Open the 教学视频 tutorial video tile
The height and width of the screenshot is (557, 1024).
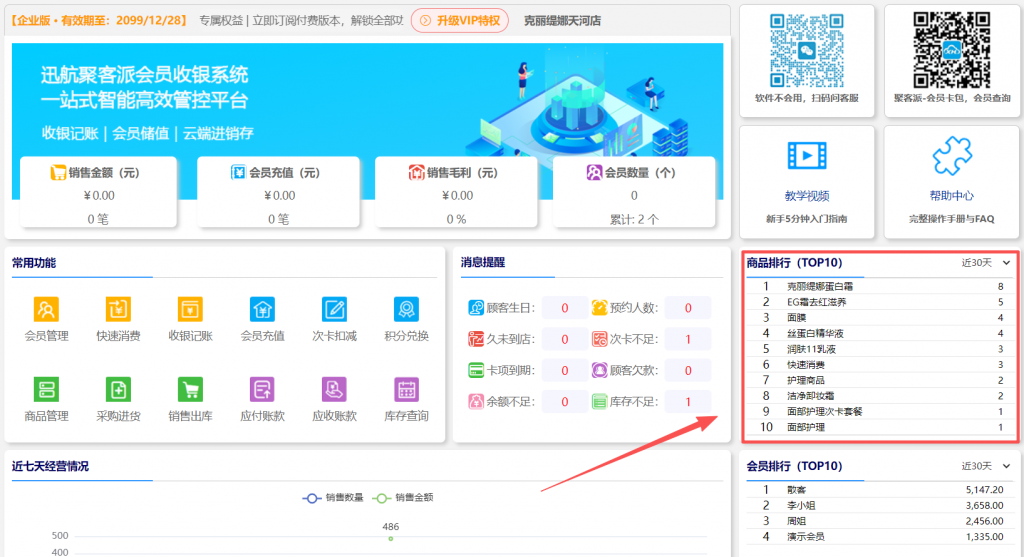807,180
